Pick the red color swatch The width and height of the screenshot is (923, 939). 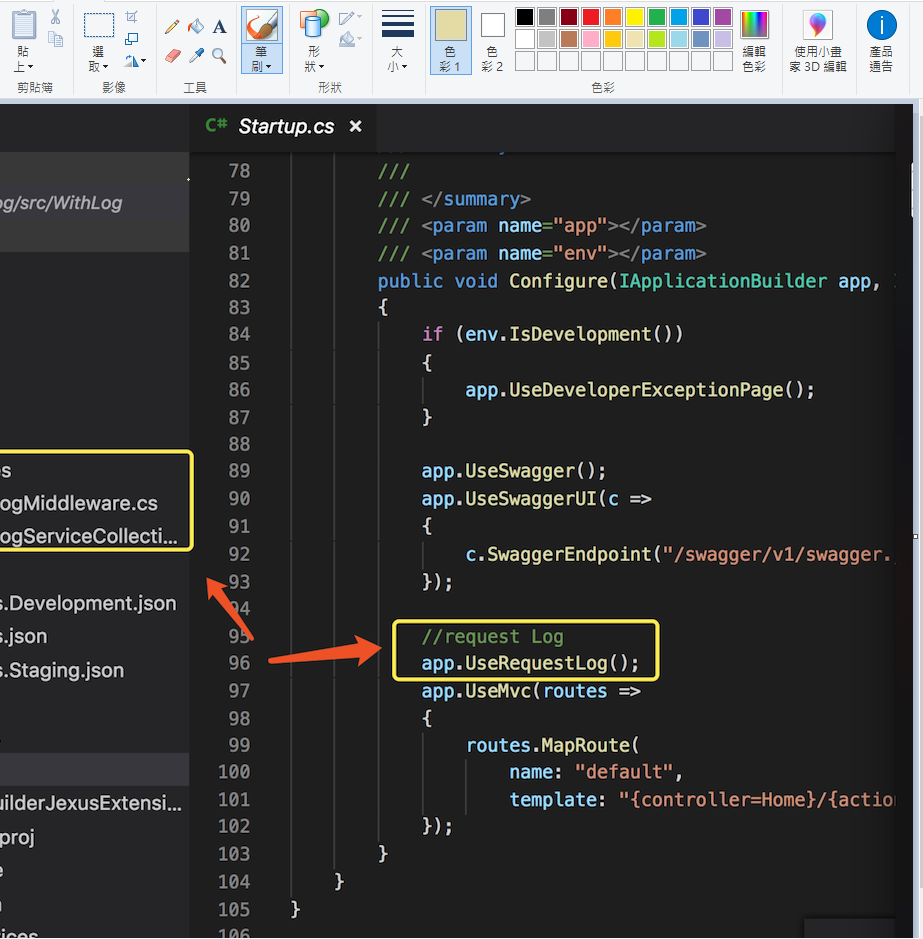click(590, 17)
